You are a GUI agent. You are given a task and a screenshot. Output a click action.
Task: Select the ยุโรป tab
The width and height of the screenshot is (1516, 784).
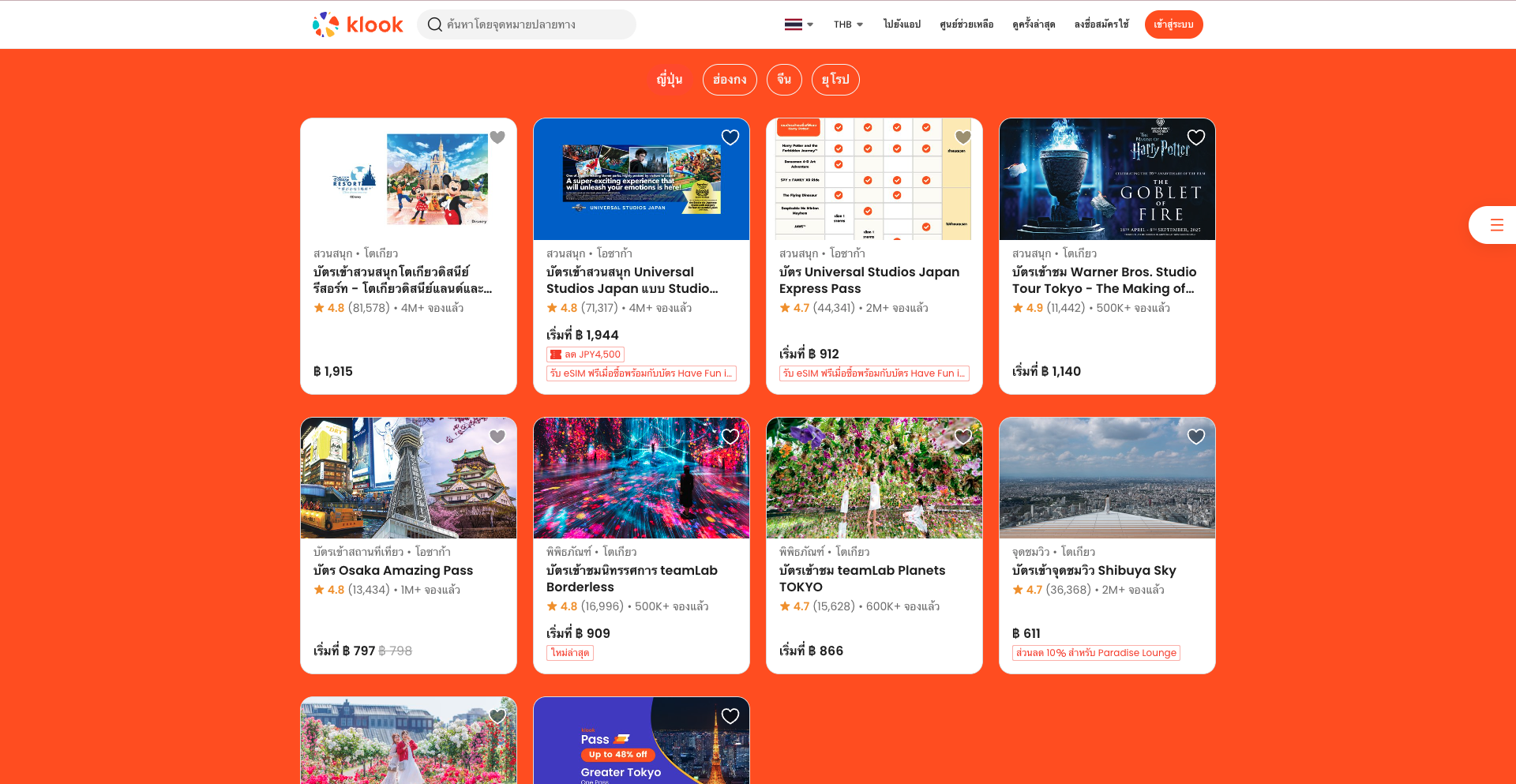coord(835,80)
